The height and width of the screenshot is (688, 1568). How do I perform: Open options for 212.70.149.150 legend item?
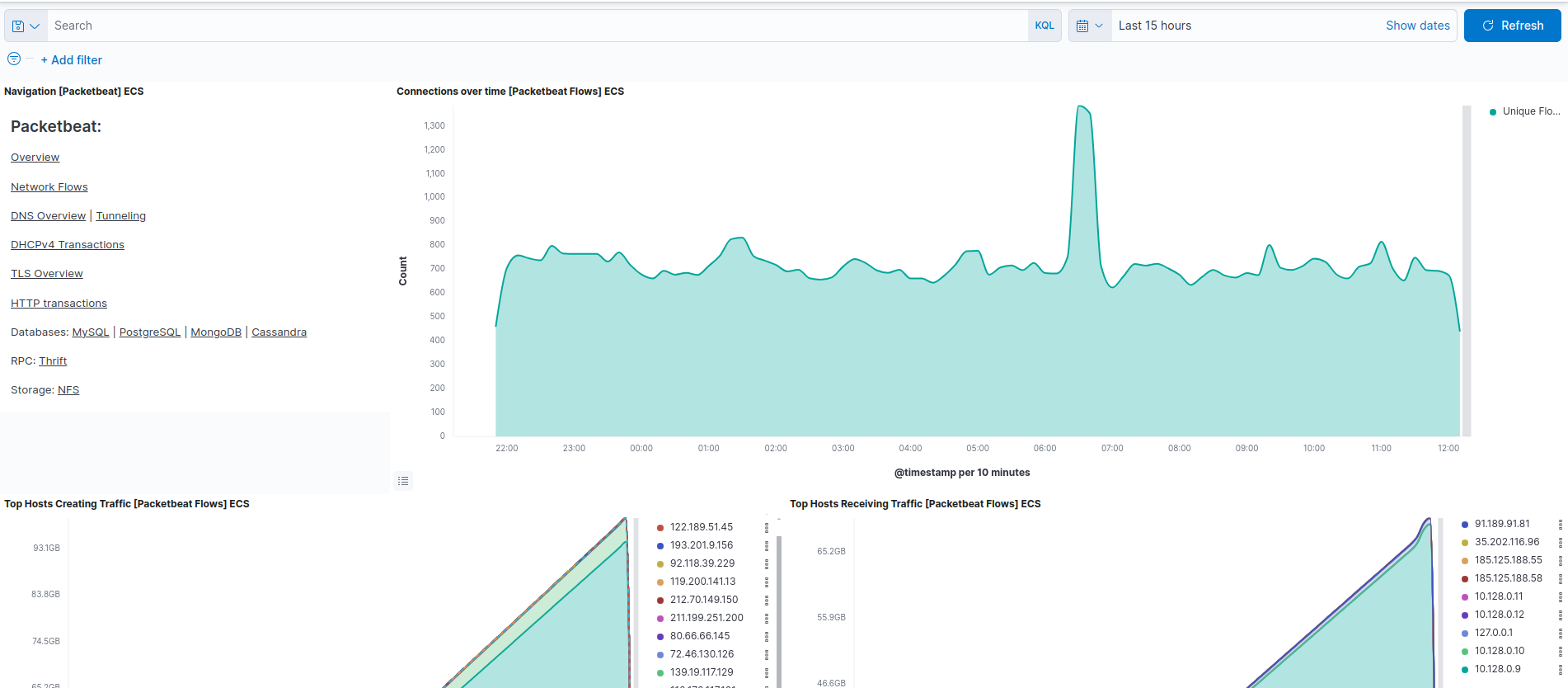(x=767, y=600)
